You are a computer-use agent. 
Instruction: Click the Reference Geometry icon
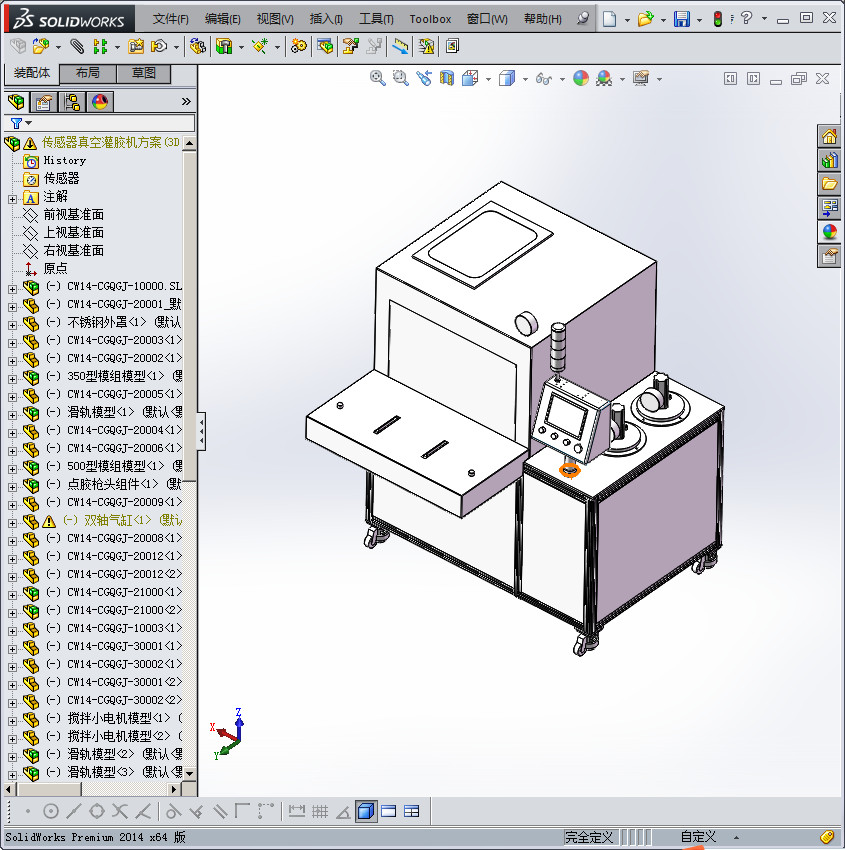(260, 47)
